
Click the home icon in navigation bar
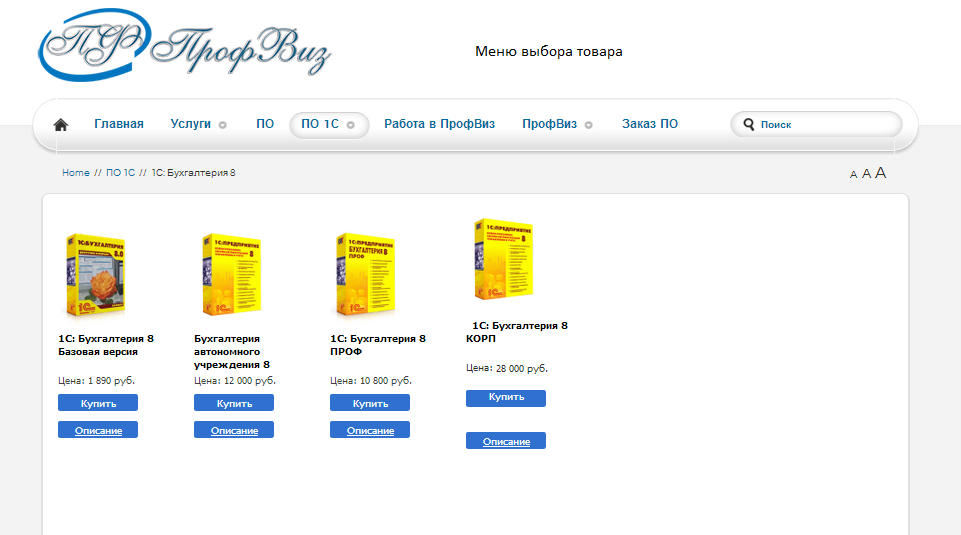(61, 125)
